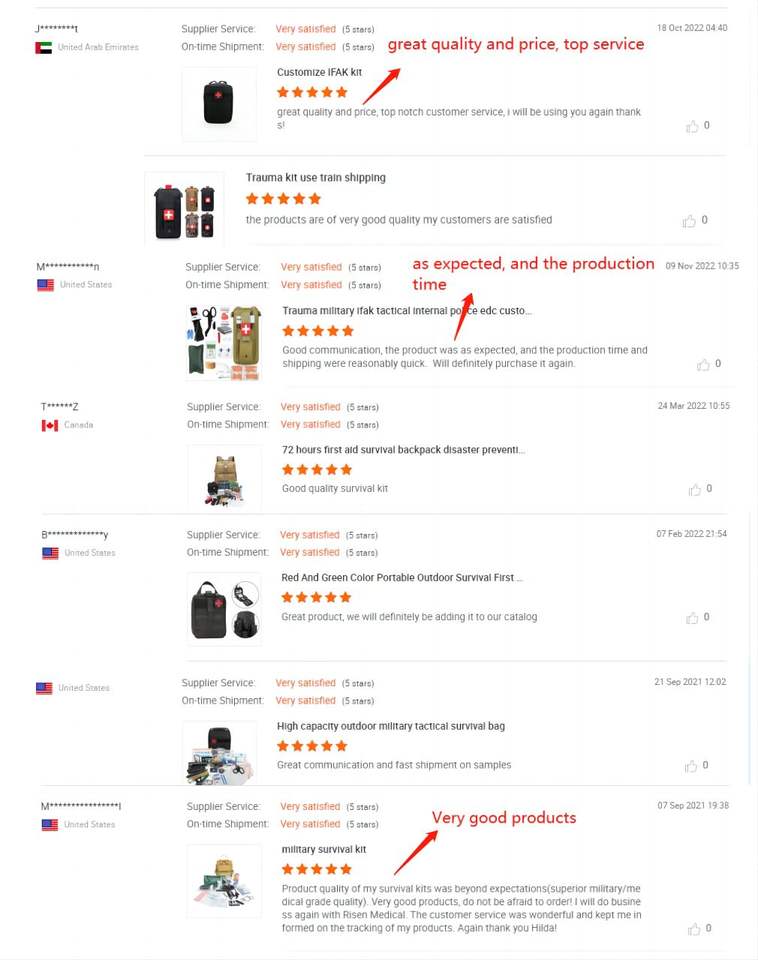This screenshot has height=960, width=758.
Task: Like the Customize IFAK kit review
Action: tap(692, 126)
